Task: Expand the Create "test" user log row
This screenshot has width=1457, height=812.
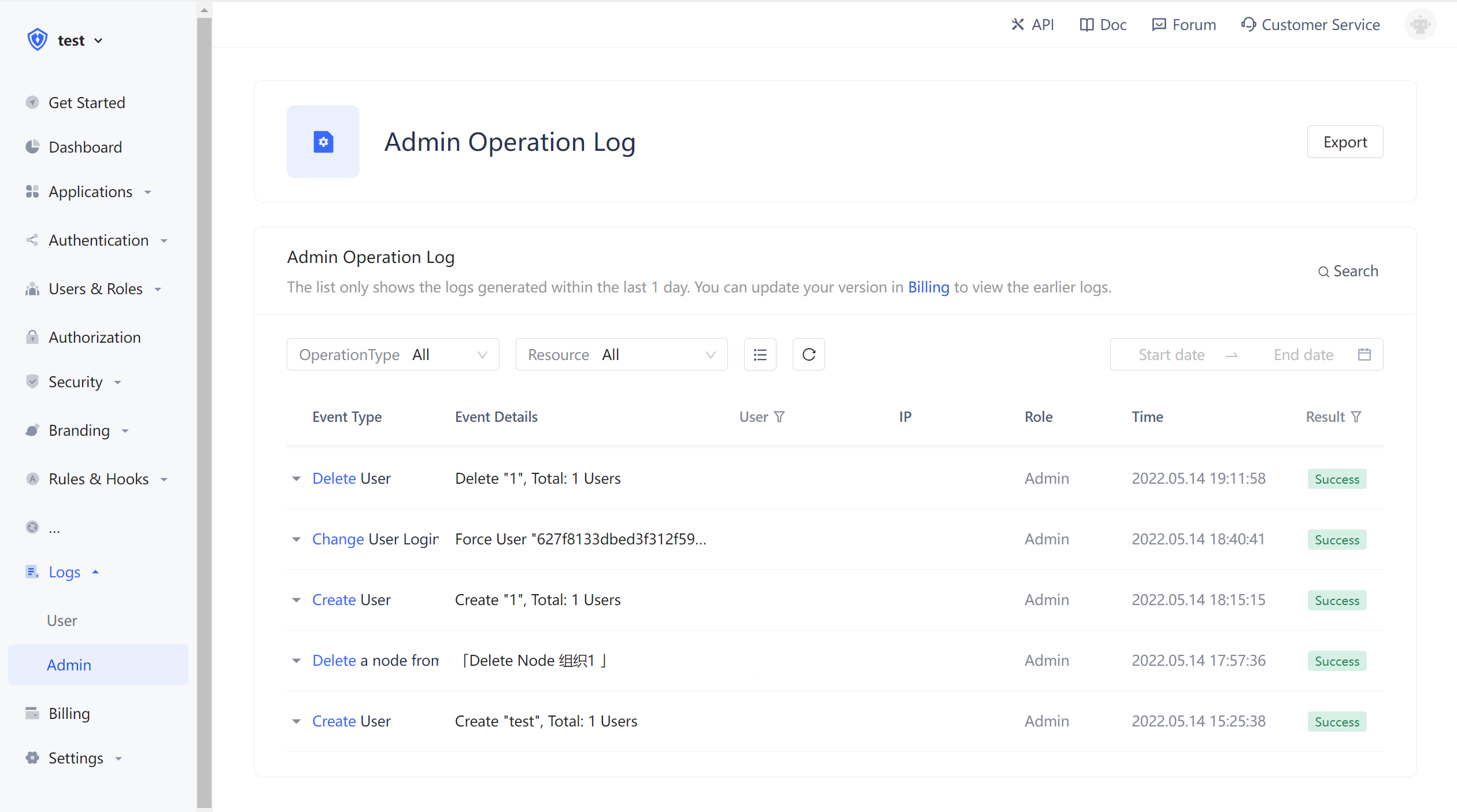Action: (296, 721)
